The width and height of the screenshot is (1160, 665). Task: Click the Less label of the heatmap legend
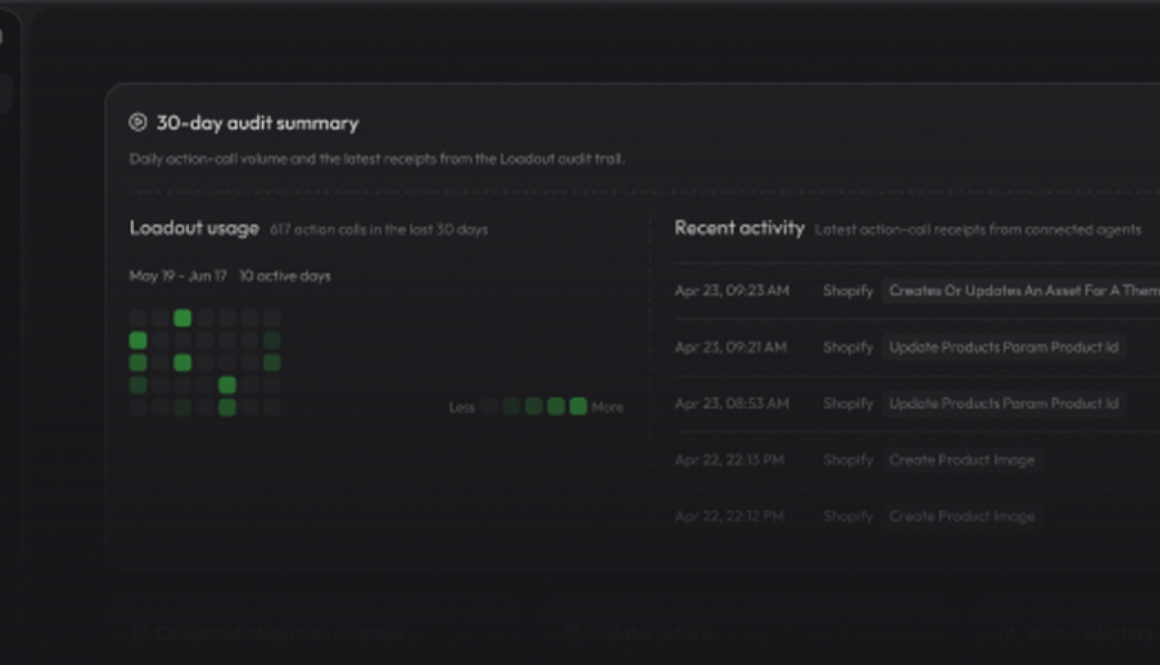[462, 408]
